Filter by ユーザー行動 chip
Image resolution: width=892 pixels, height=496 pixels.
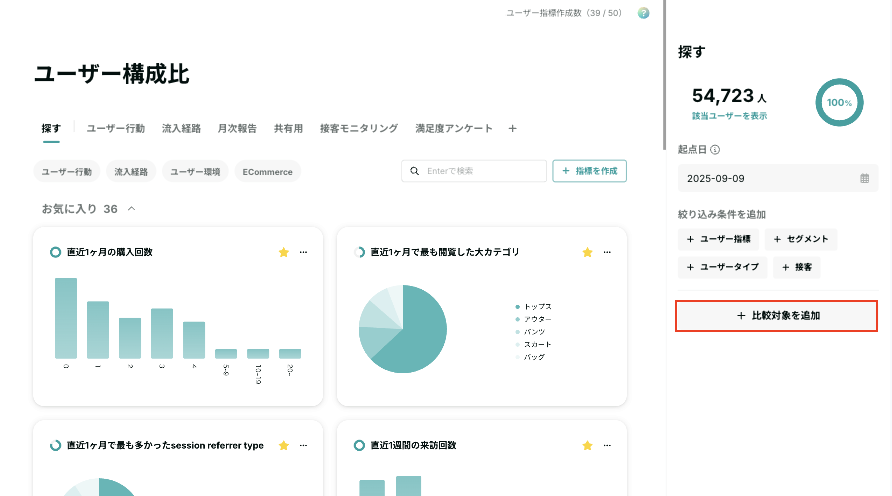pos(67,172)
